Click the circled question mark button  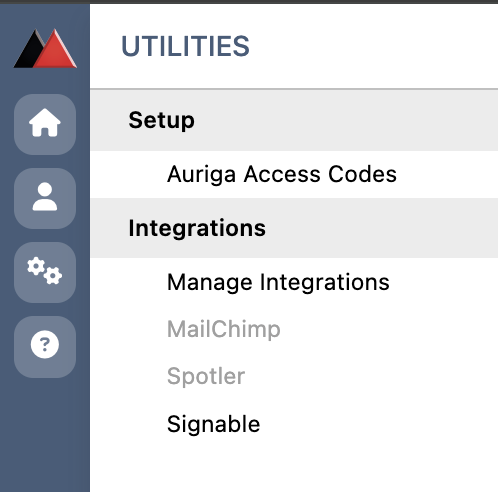coord(45,345)
